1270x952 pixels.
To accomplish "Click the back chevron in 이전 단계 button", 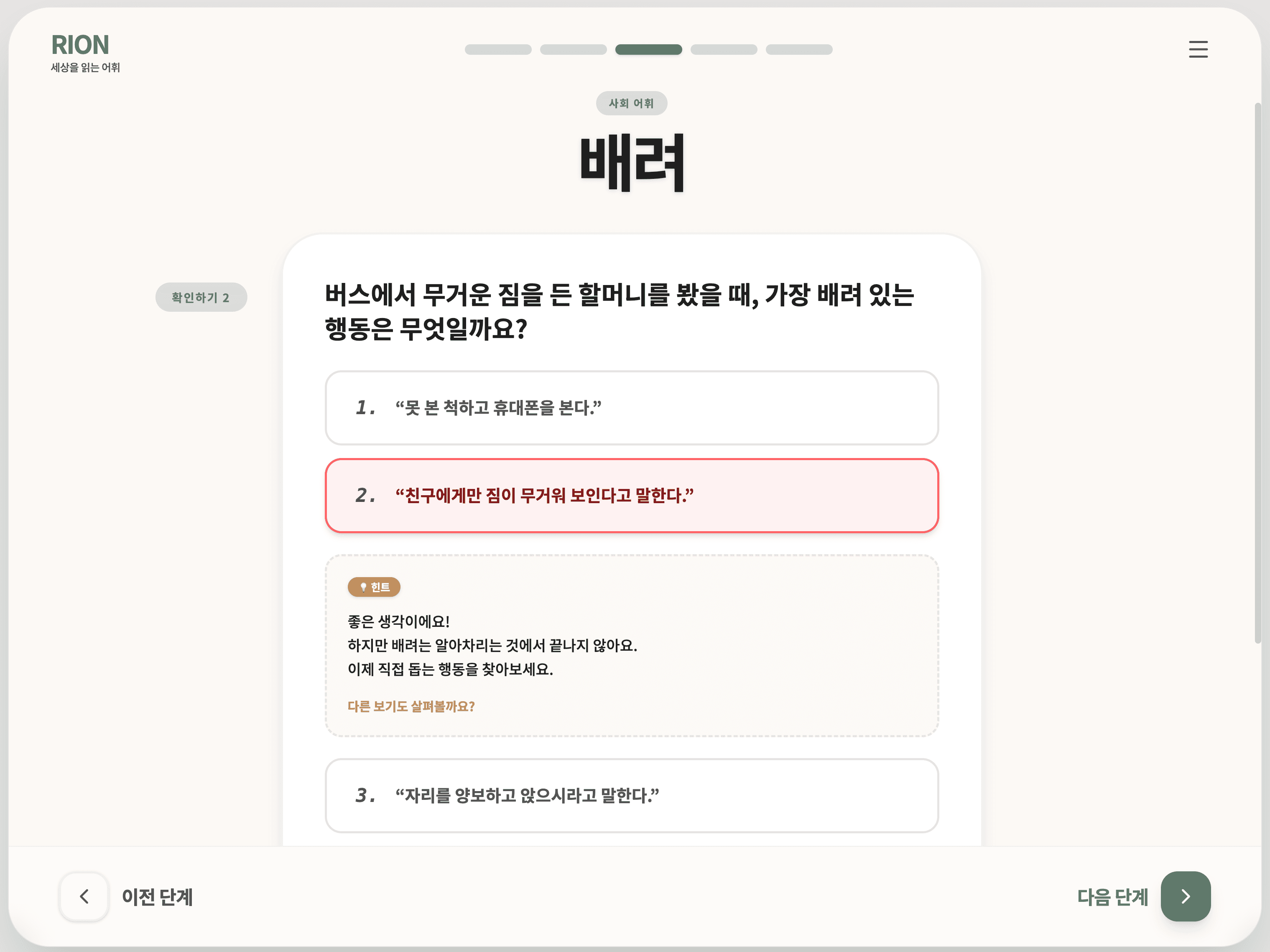I will point(84,897).
